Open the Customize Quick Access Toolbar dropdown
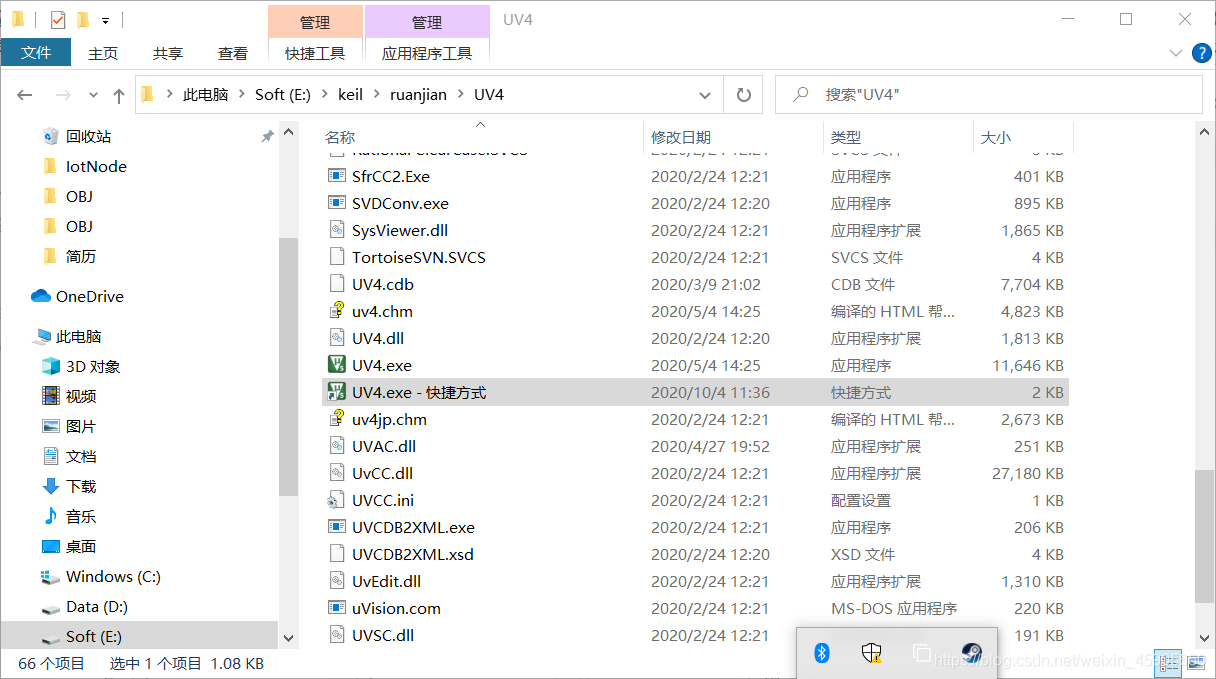 click(x=105, y=20)
